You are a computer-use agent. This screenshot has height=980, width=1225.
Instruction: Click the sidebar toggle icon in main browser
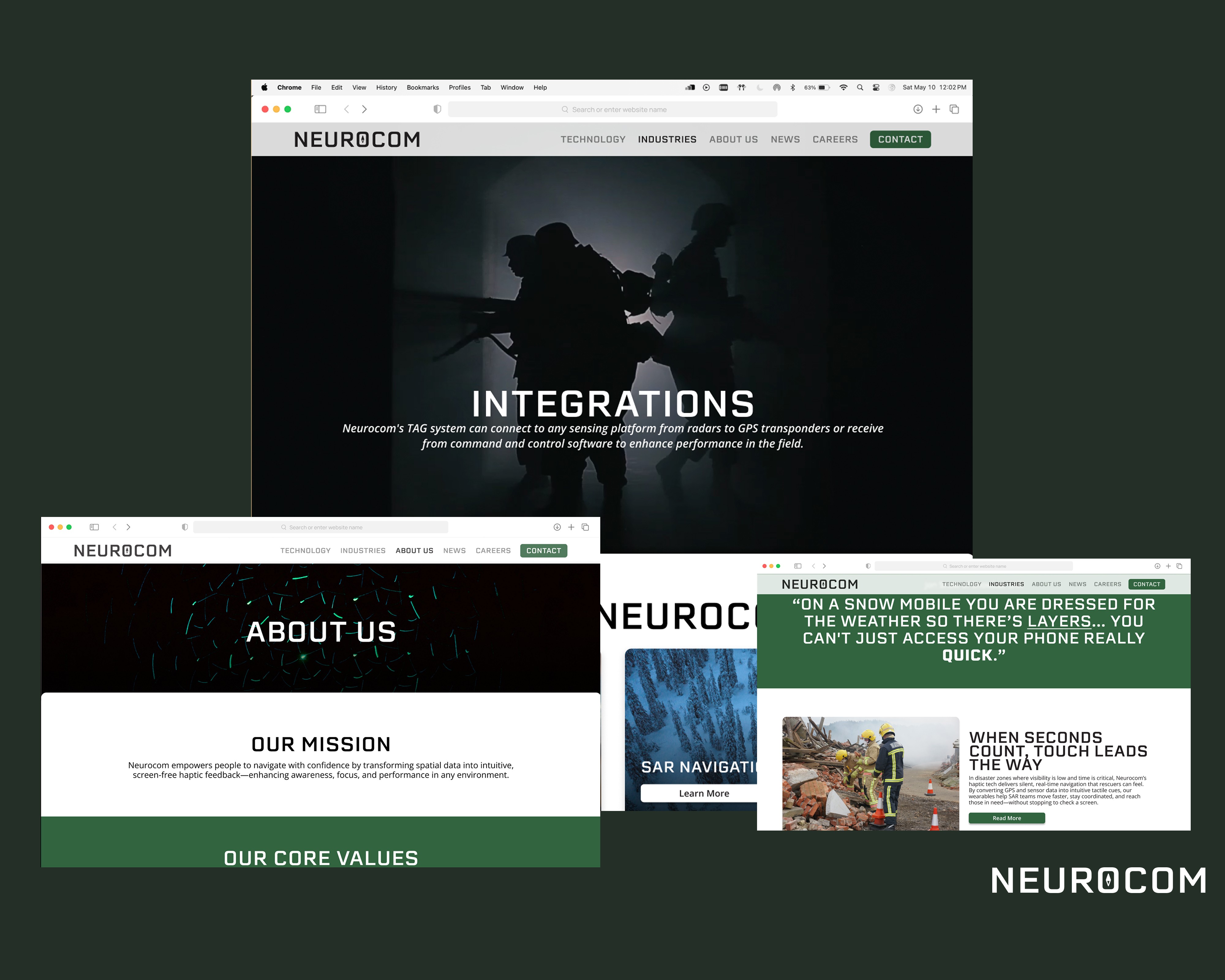[x=320, y=109]
